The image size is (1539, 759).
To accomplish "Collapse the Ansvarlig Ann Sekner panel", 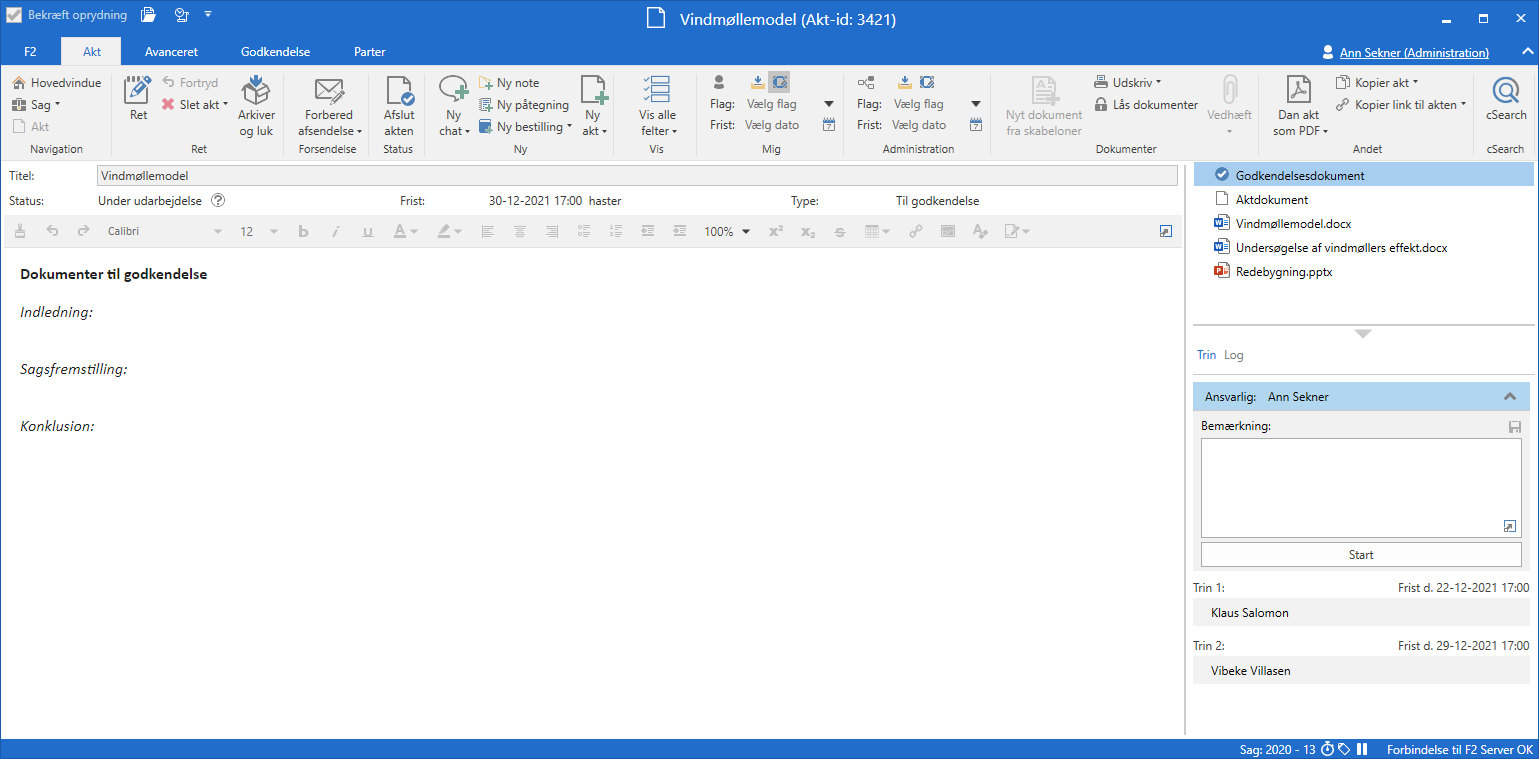I will click(x=1510, y=397).
